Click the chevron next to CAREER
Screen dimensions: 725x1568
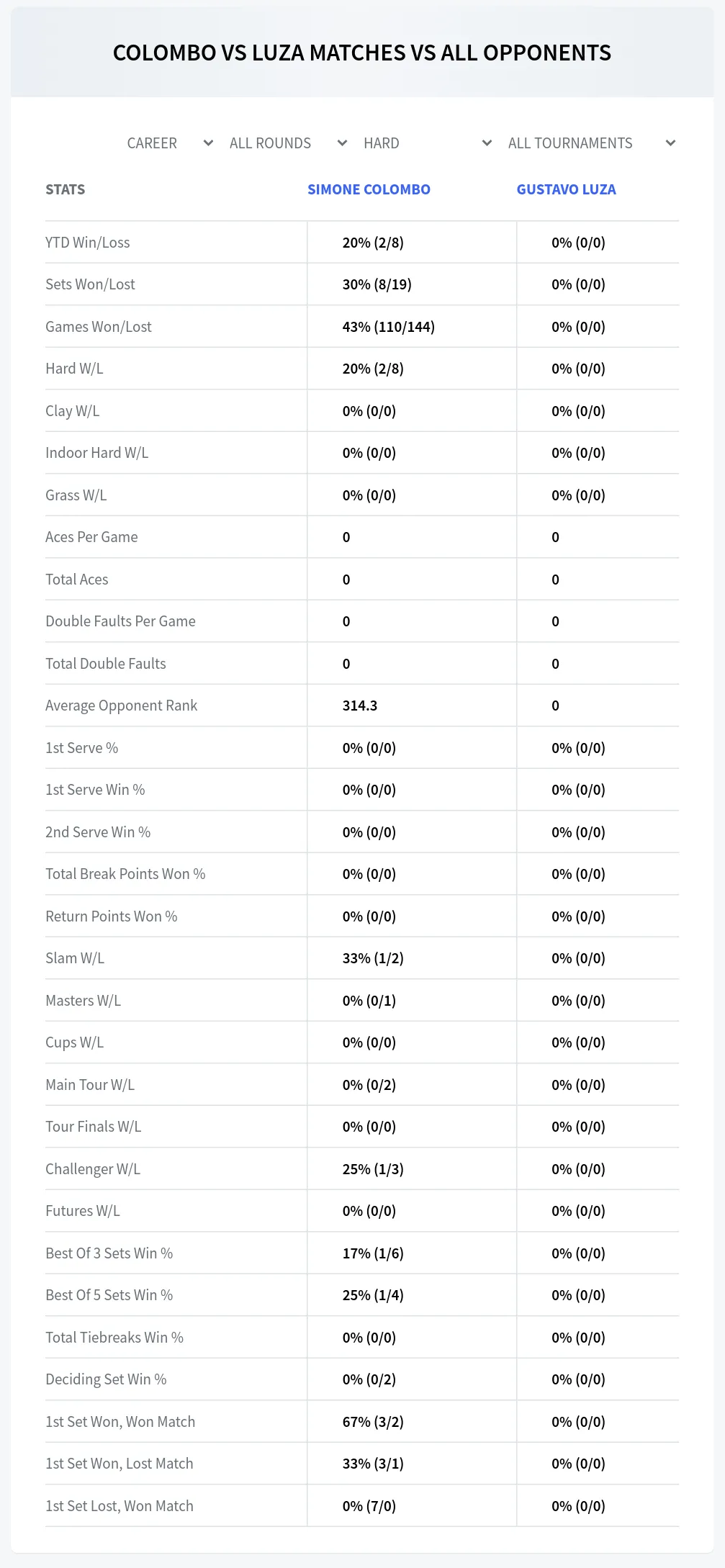coord(208,143)
